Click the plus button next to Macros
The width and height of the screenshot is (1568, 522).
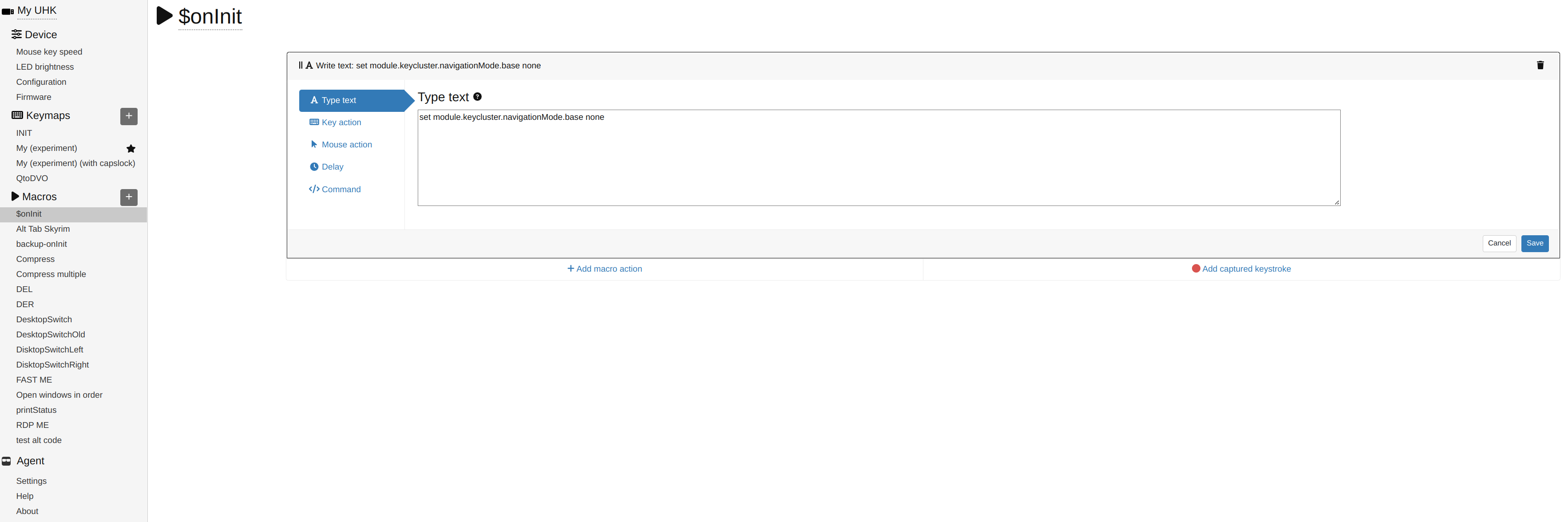click(128, 197)
